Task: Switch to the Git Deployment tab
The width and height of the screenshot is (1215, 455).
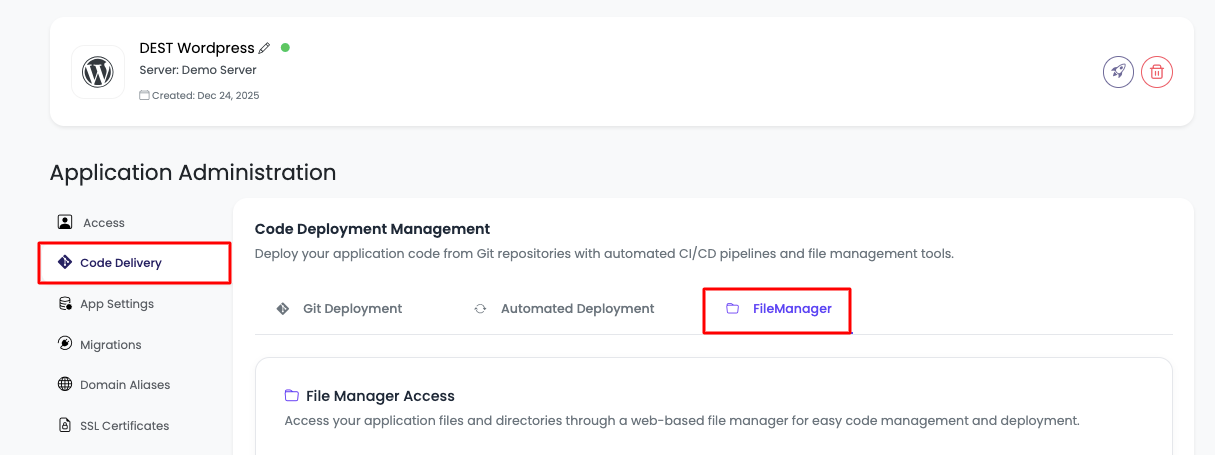Action: pyautogui.click(x=339, y=309)
